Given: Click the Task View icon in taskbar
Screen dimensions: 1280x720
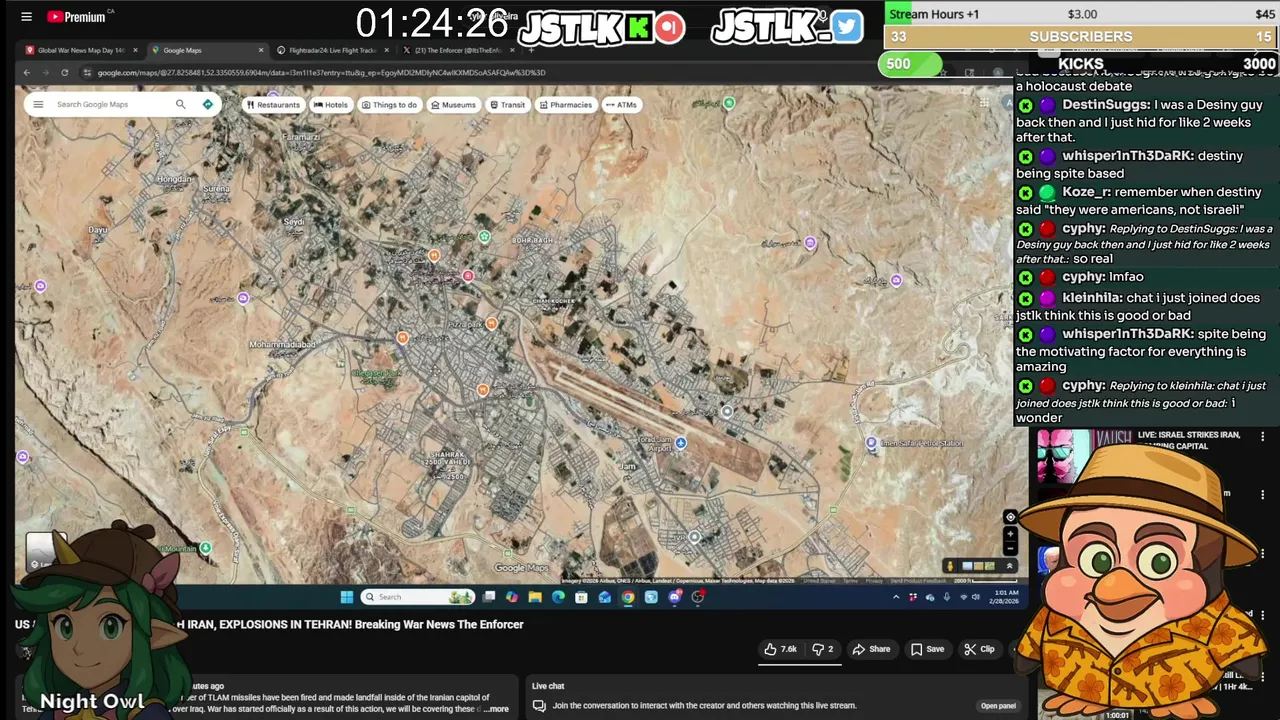Looking at the screenshot, I should point(489,597).
